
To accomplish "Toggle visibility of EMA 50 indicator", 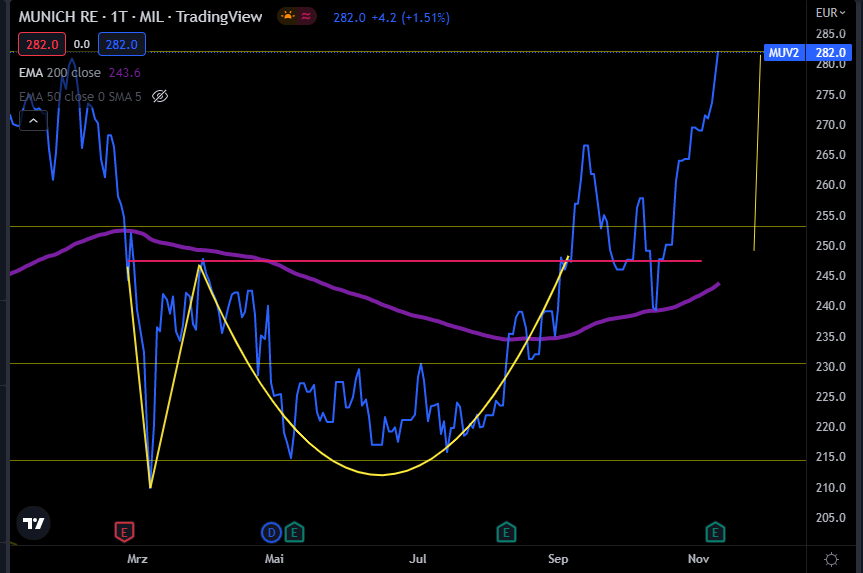I will [160, 96].
